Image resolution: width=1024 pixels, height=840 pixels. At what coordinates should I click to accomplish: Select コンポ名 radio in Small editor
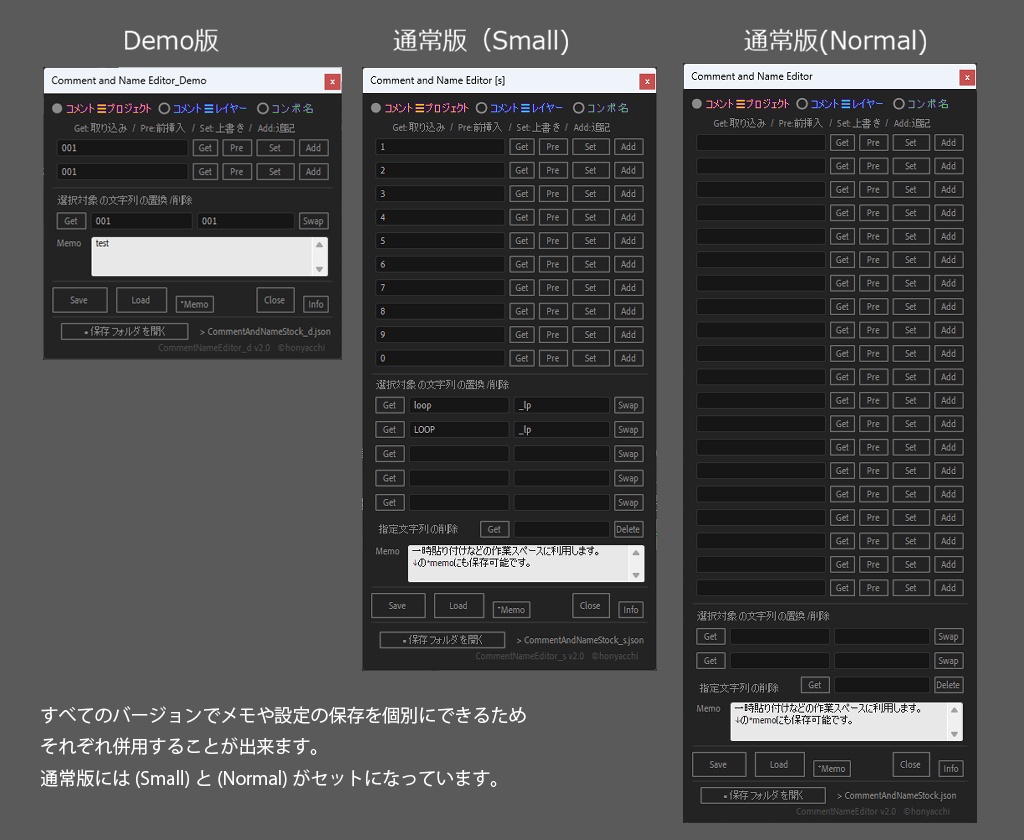pos(578,108)
